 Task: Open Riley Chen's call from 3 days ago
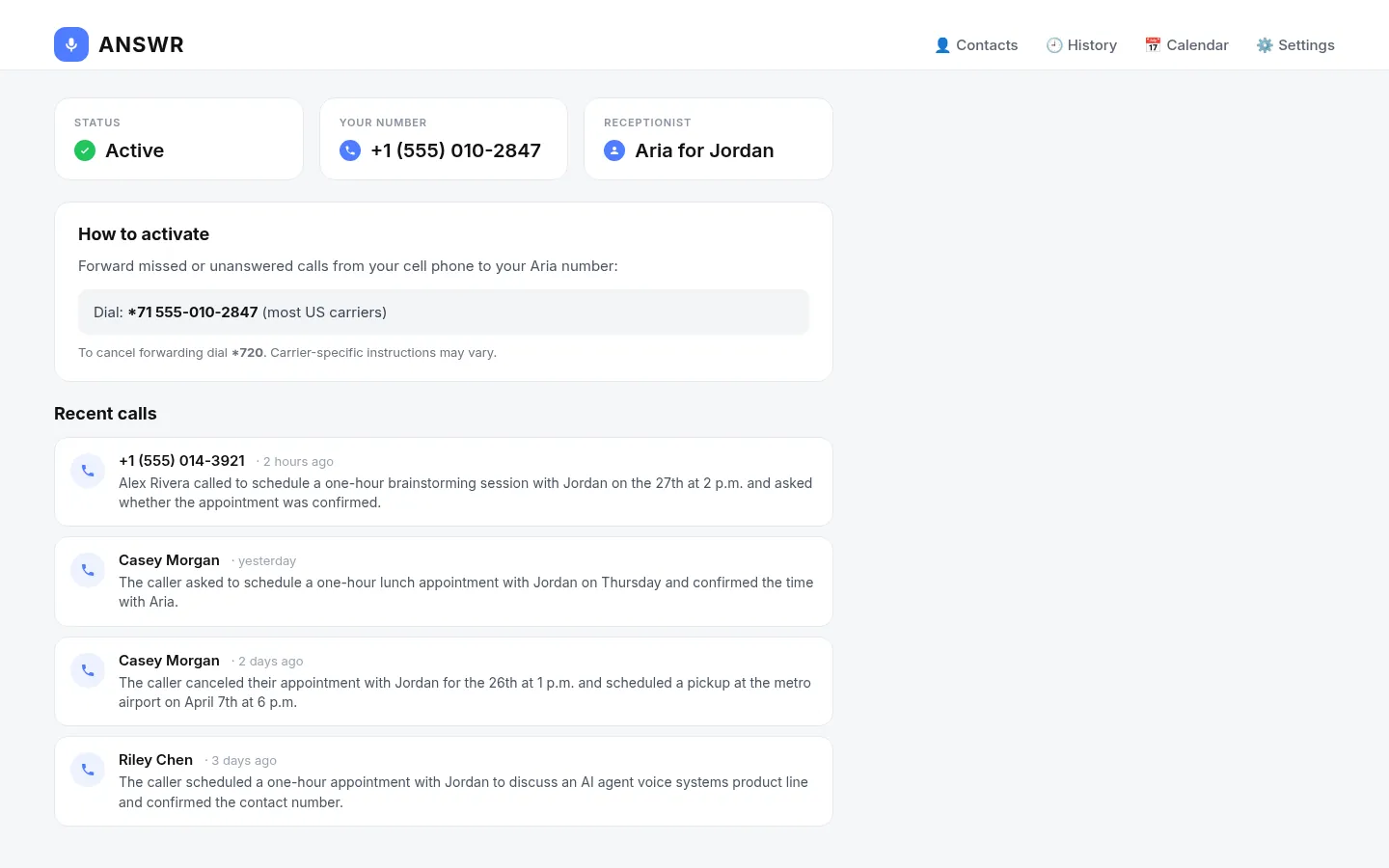coord(444,781)
